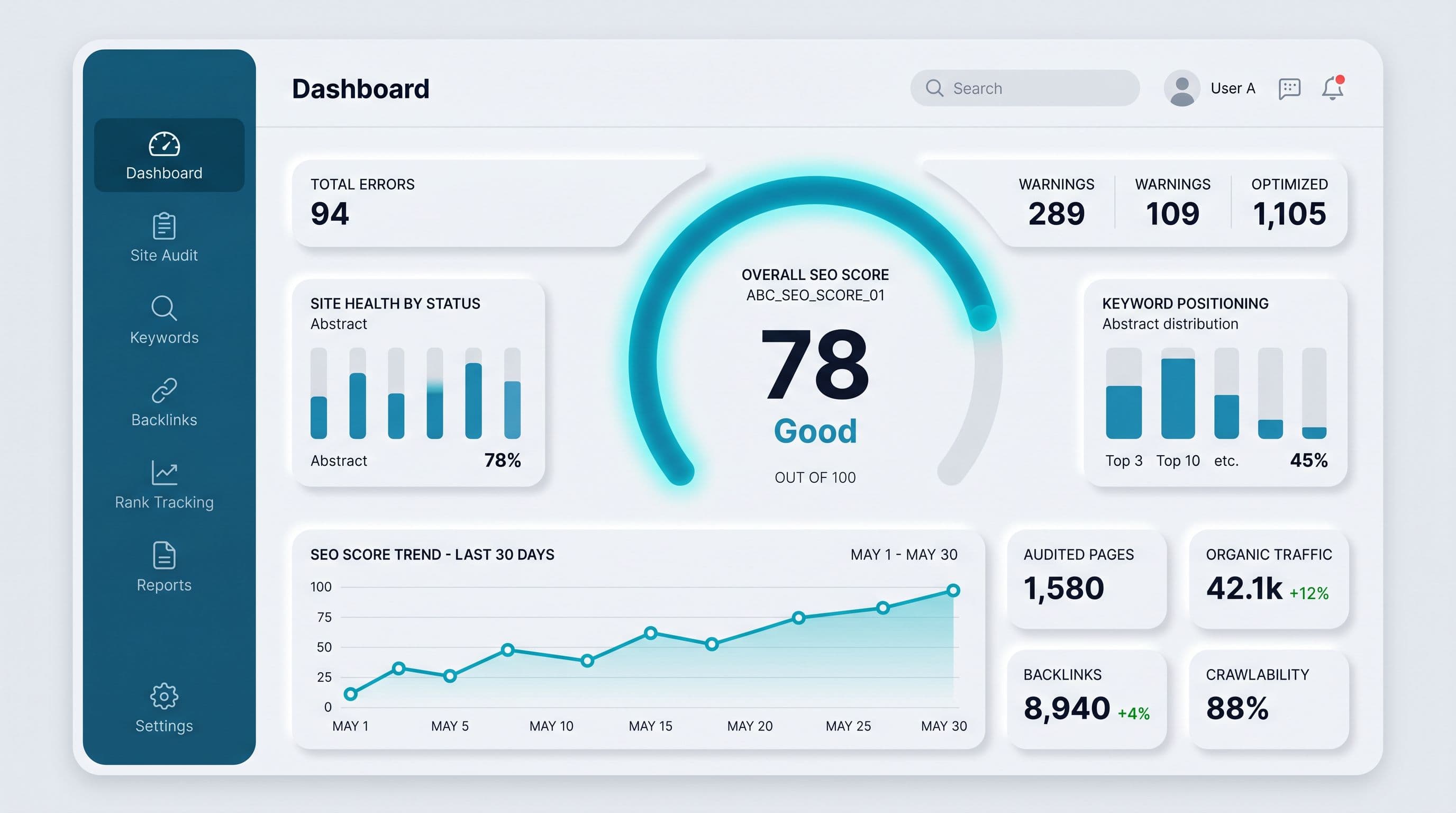
Task: Click the Site Health By Status title
Action: [395, 304]
